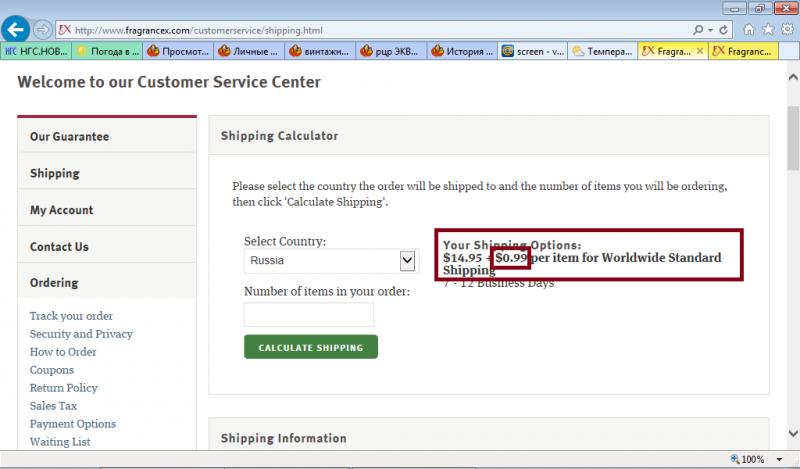Expand the Select Country dropdown
This screenshot has height=469, width=800.
pyautogui.click(x=407, y=261)
